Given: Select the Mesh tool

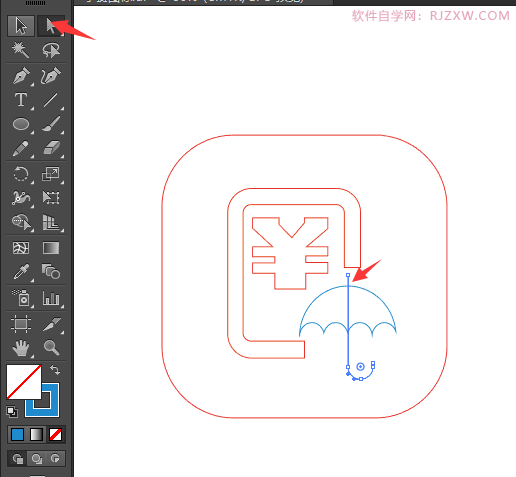Looking at the screenshot, I should (x=21, y=248).
